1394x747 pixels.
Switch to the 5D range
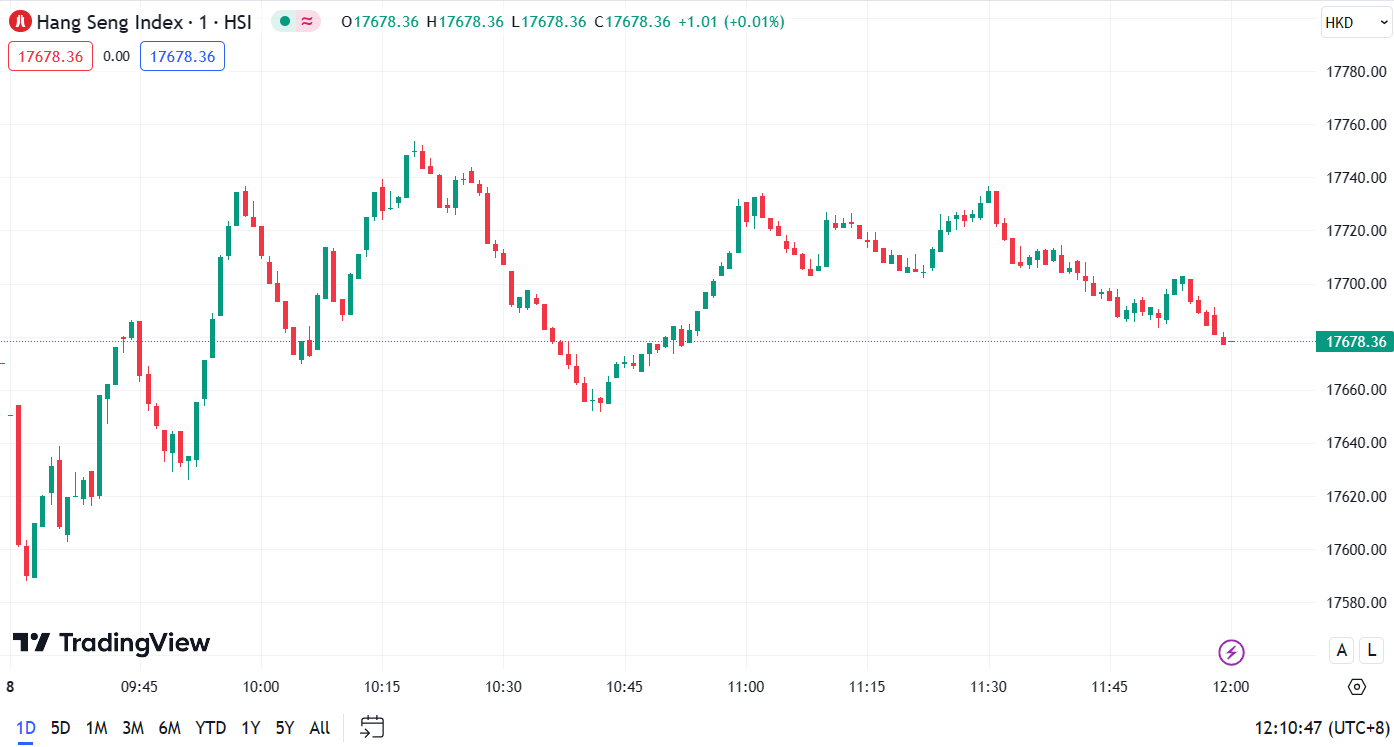tap(62, 728)
